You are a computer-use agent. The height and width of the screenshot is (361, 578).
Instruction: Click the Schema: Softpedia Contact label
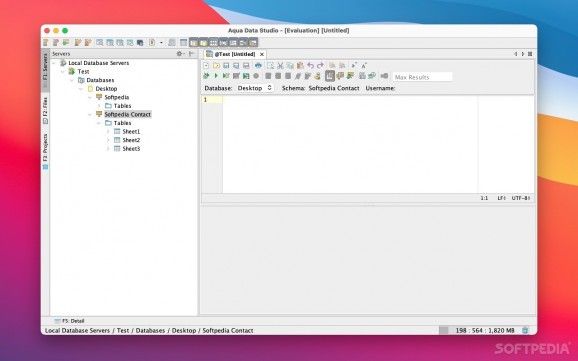(320, 88)
